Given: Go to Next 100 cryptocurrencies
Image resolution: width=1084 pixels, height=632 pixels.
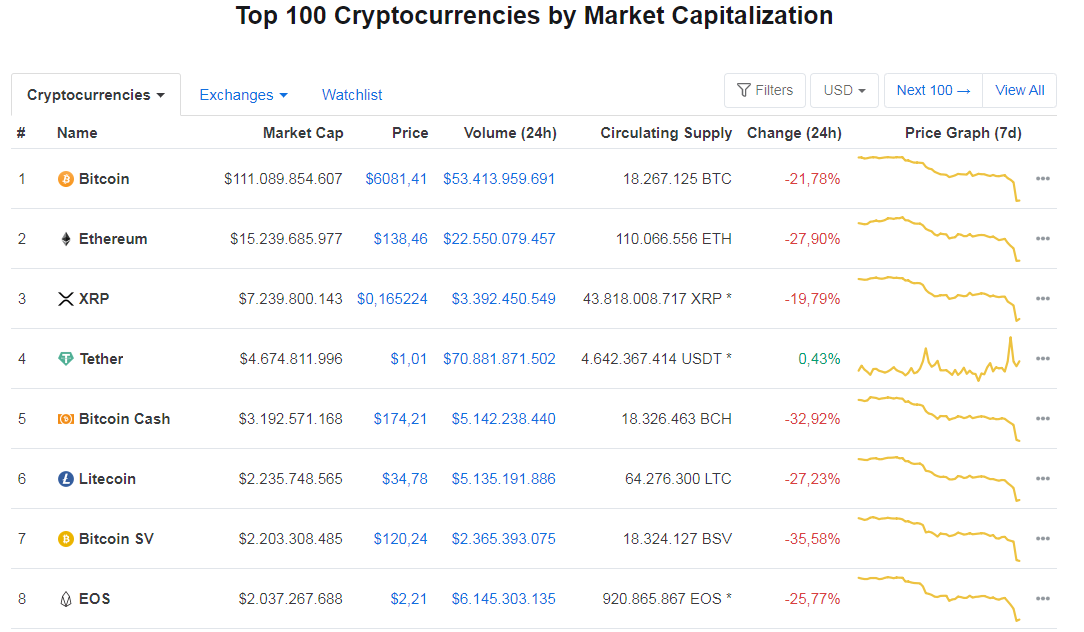Looking at the screenshot, I should (933, 90).
